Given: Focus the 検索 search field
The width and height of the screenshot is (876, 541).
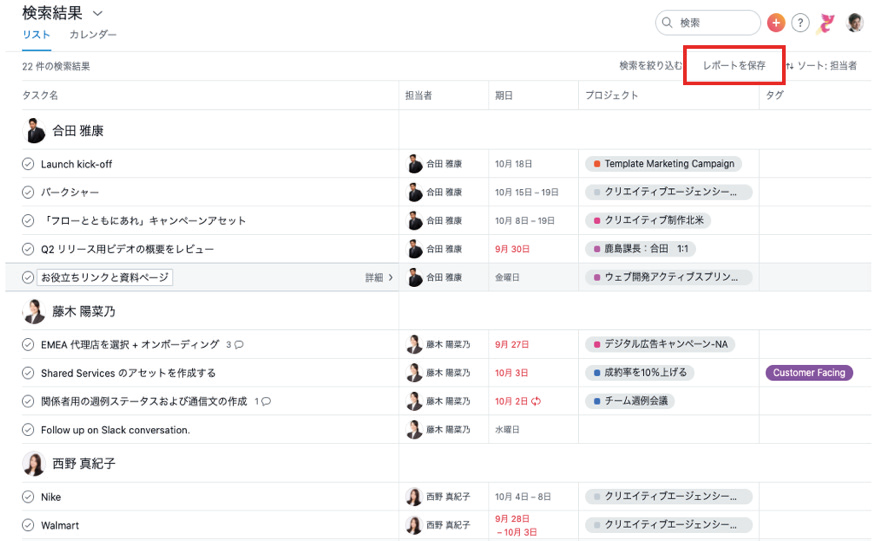Looking at the screenshot, I should 708,23.
